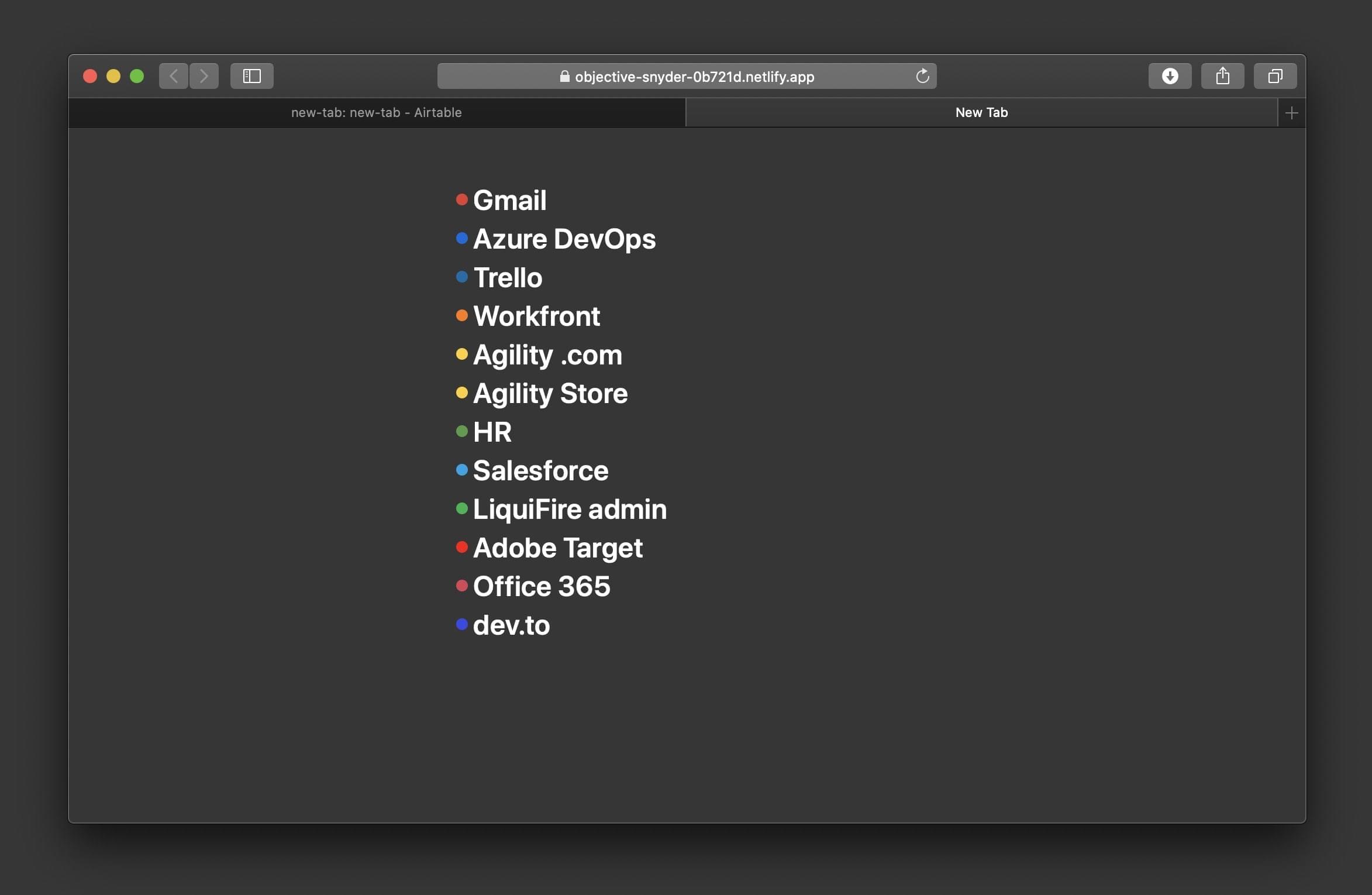Open the Workfront link
Viewport: 1372px width, 895px height.
click(536, 316)
